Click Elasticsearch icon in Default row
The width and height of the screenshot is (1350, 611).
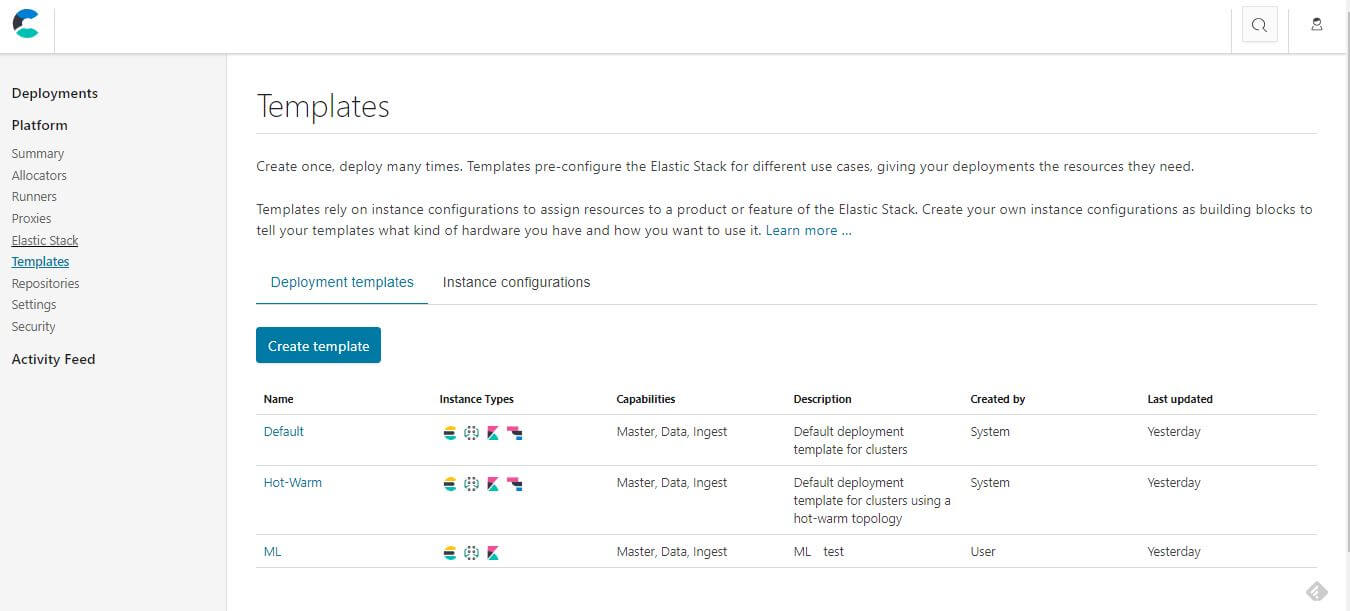(450, 433)
